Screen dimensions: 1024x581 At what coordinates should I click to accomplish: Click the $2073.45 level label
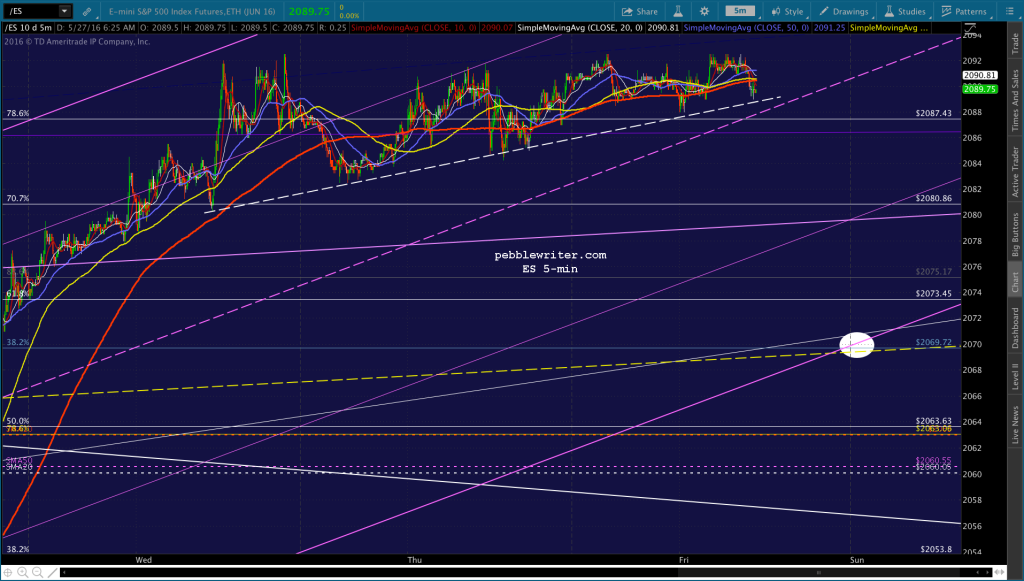pos(933,293)
